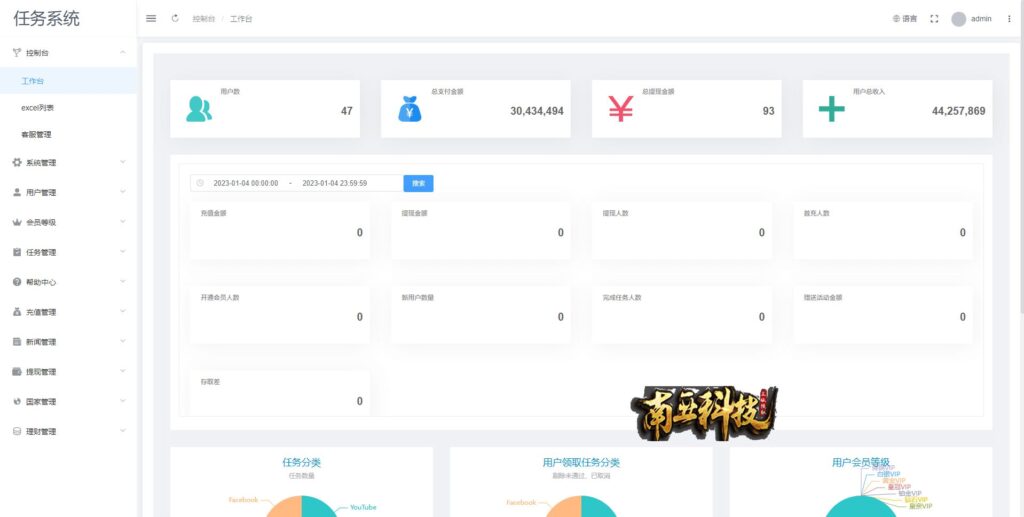Expand the 充值管理 submenu chevron
The image size is (1024, 517).
[x=123, y=311]
